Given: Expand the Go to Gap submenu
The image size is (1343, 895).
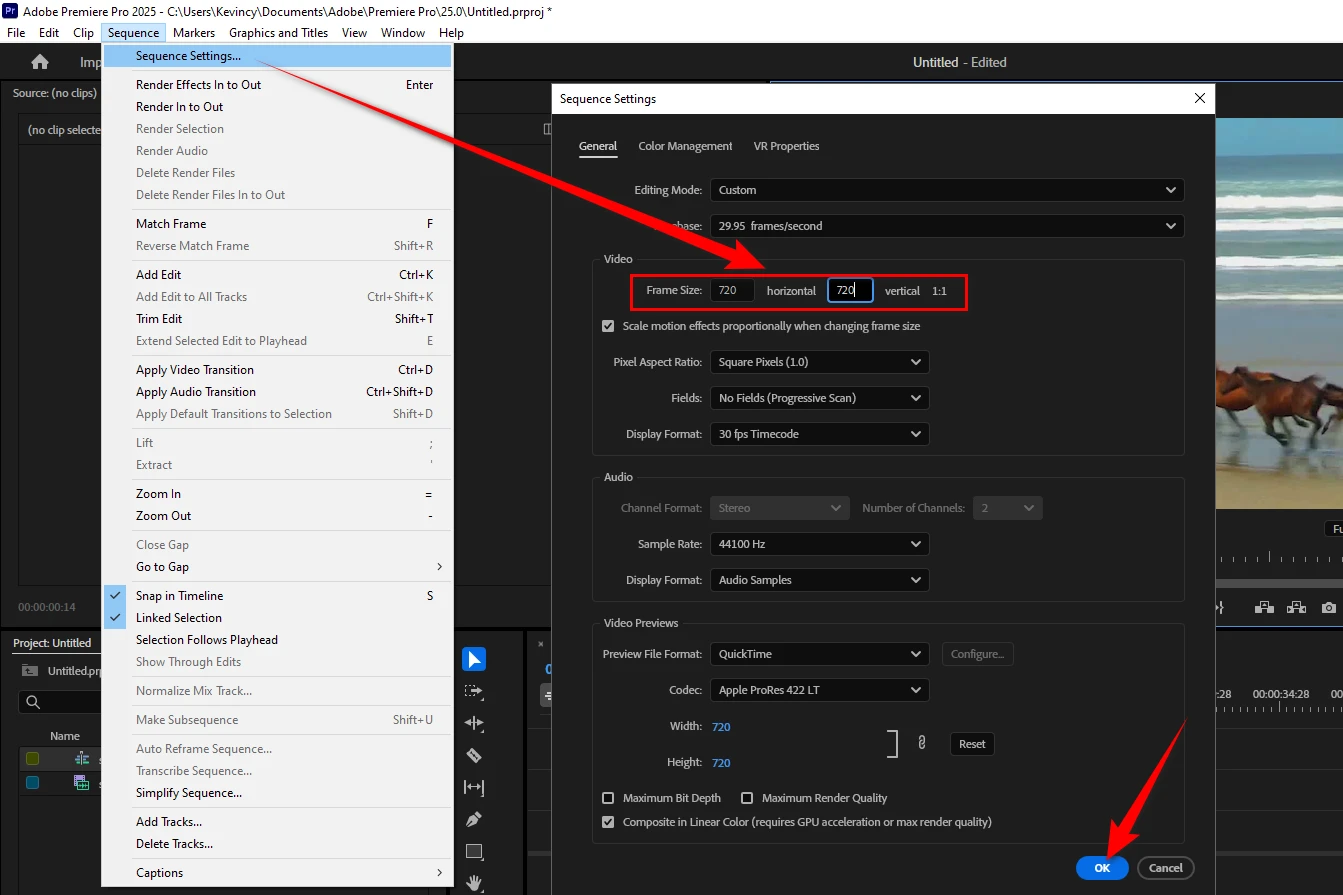Looking at the screenshot, I should 277,567.
